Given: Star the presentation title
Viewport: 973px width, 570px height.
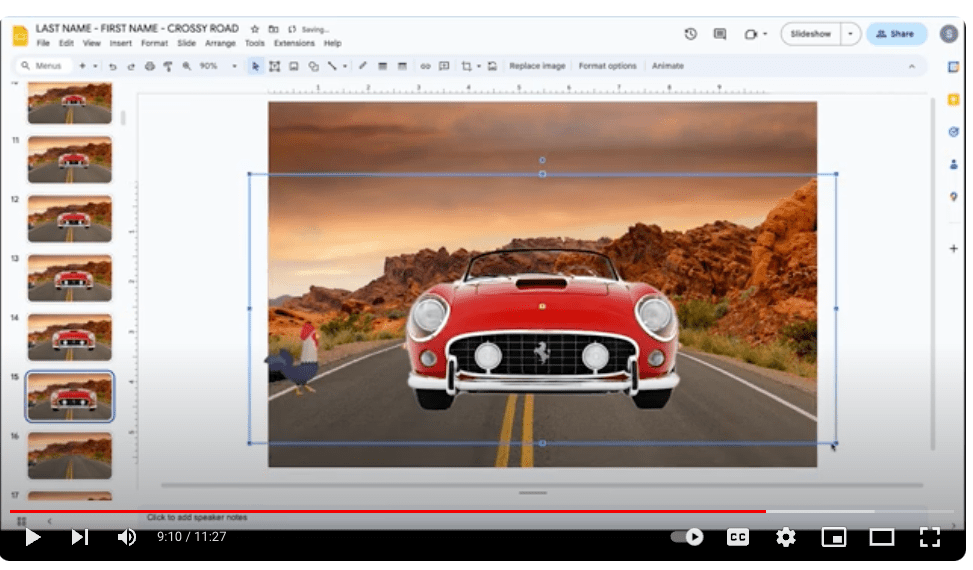Looking at the screenshot, I should pos(255,29).
